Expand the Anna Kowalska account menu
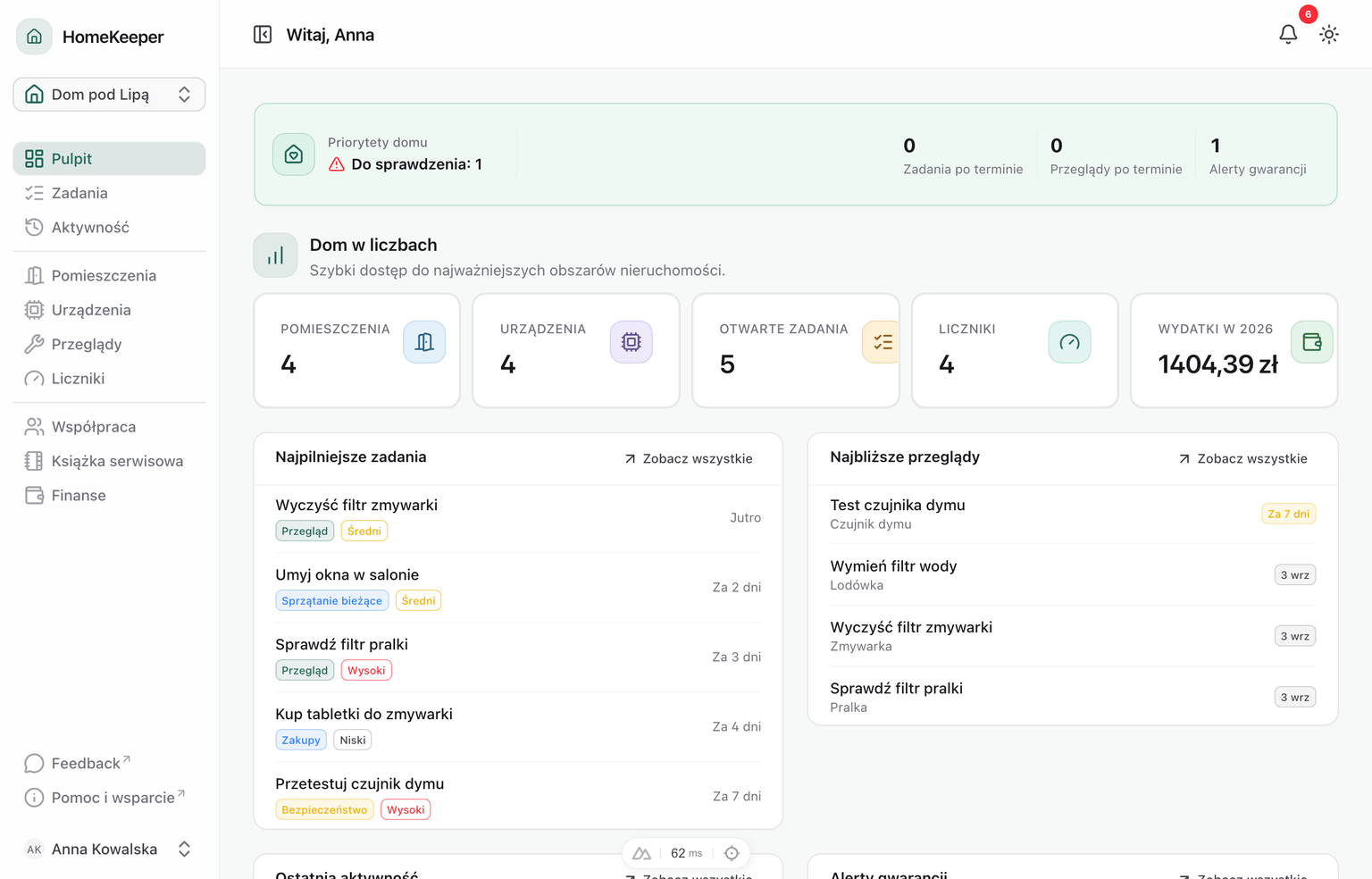 (109, 850)
